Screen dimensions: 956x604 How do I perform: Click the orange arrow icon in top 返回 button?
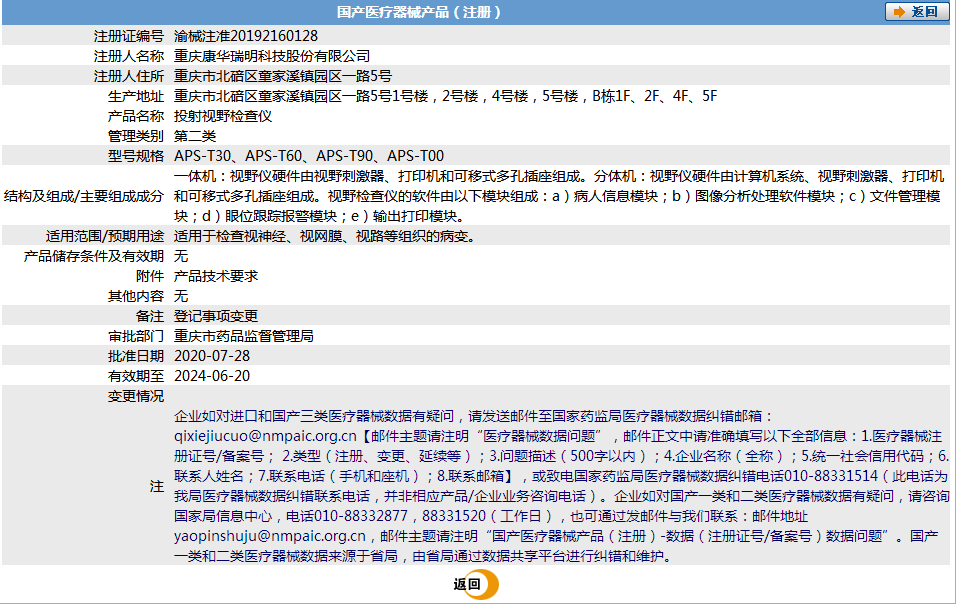(x=899, y=12)
